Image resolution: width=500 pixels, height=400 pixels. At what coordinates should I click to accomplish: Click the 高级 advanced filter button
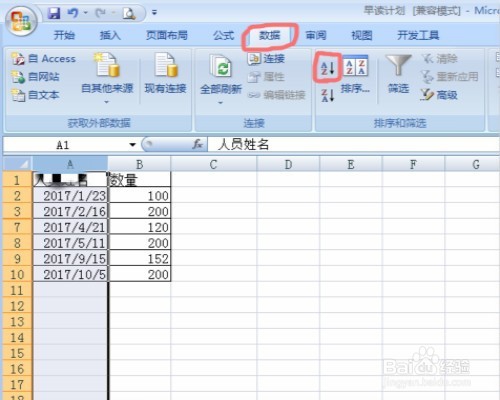439,95
